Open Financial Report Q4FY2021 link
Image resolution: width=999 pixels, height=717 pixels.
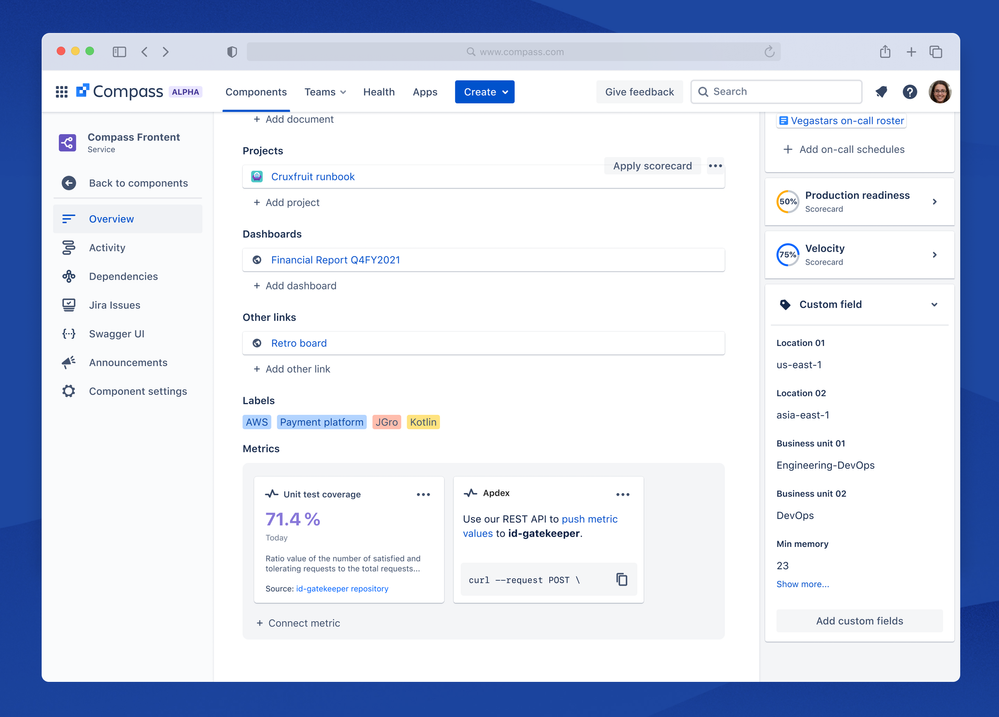click(x=336, y=260)
